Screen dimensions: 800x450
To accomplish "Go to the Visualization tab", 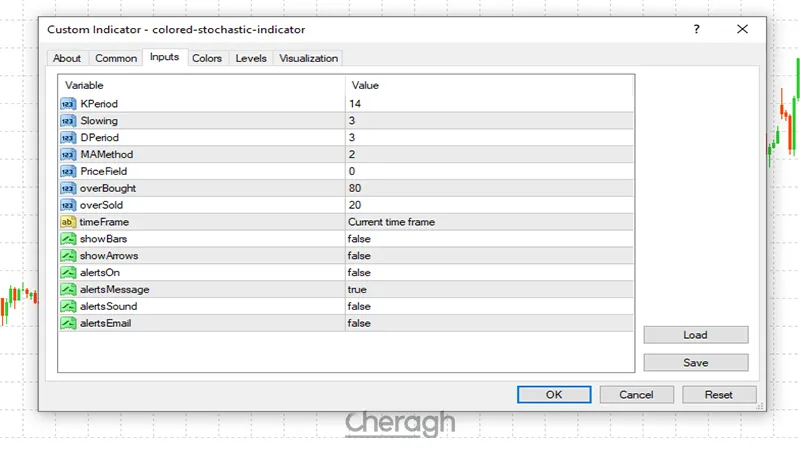I will coord(308,59).
